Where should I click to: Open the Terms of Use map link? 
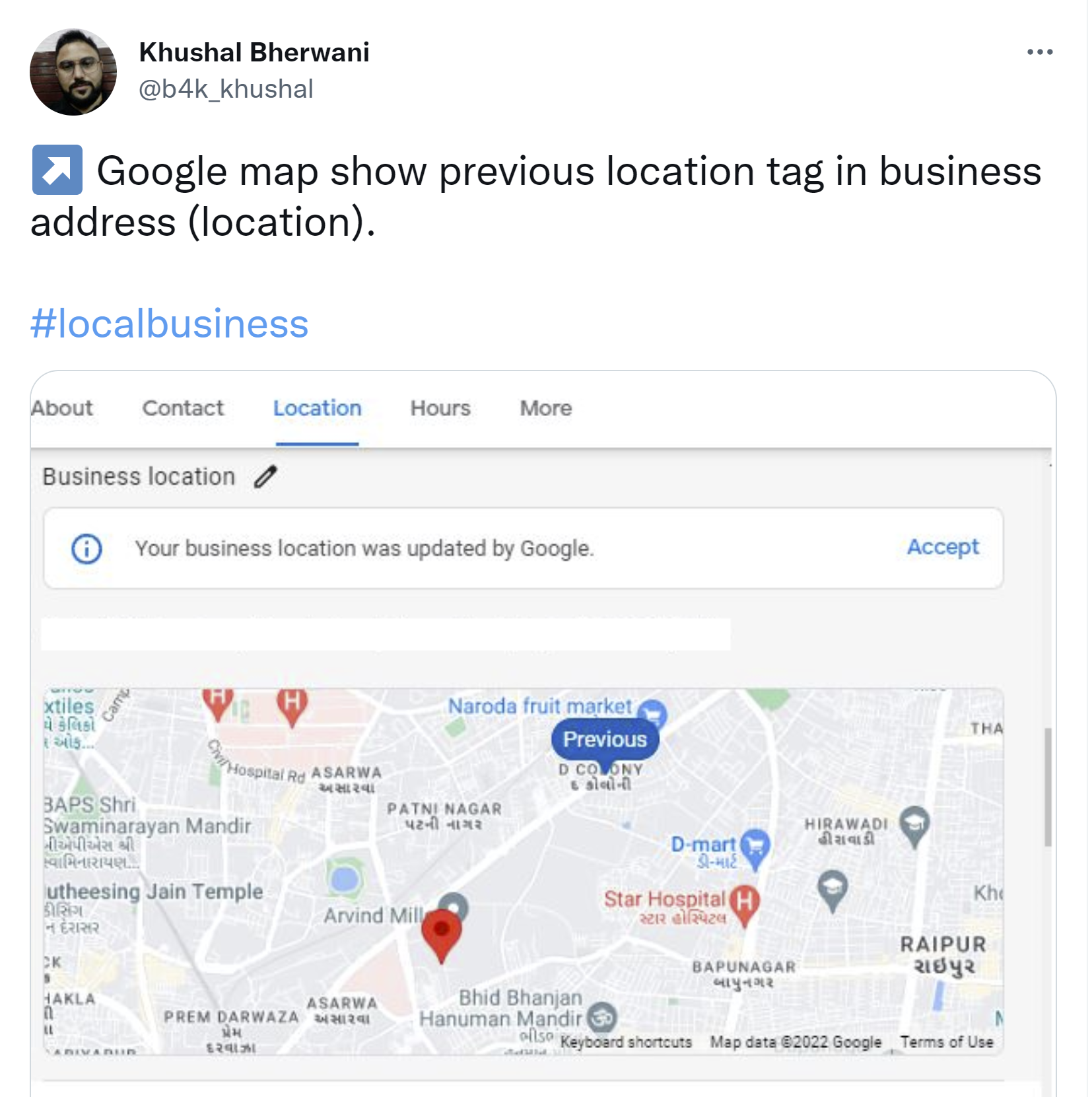click(947, 1042)
